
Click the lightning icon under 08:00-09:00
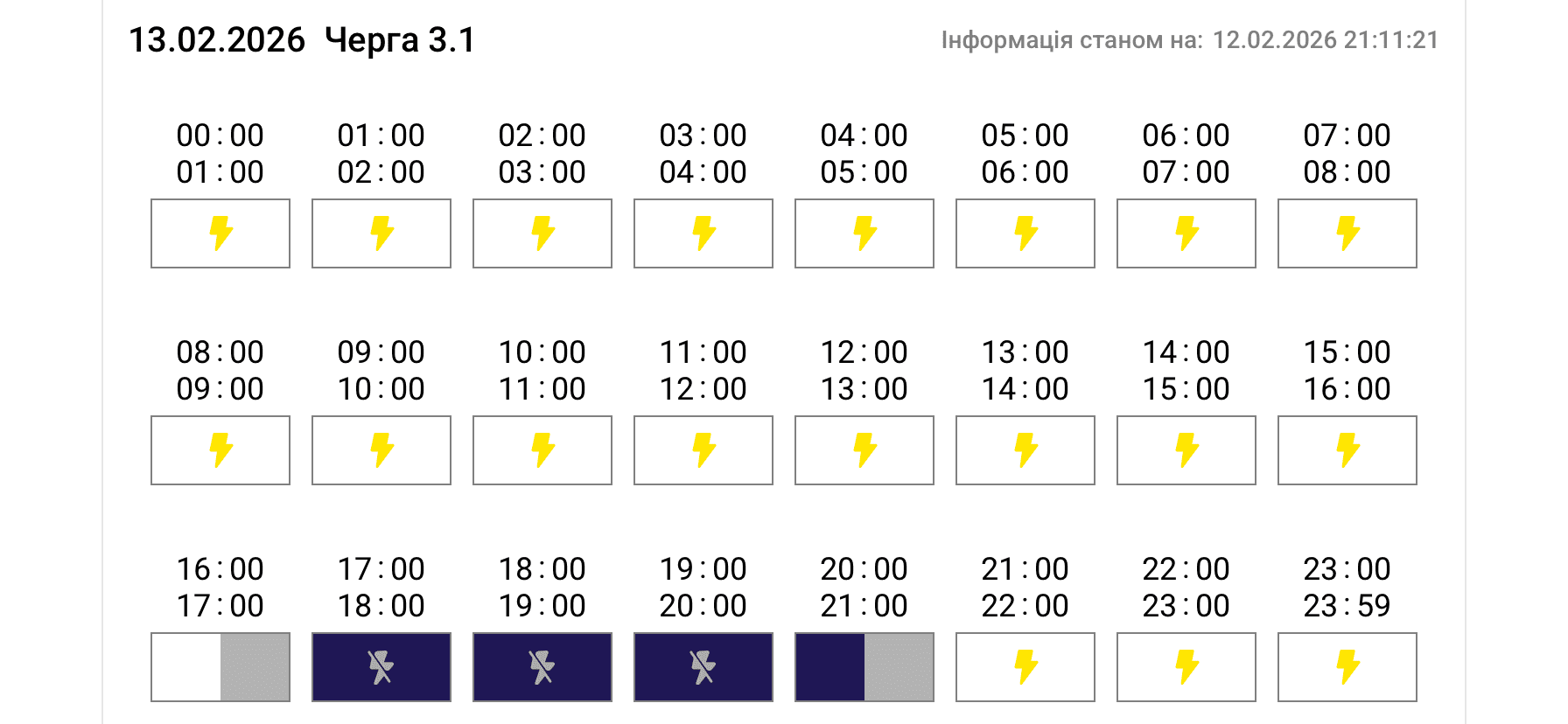(x=220, y=450)
